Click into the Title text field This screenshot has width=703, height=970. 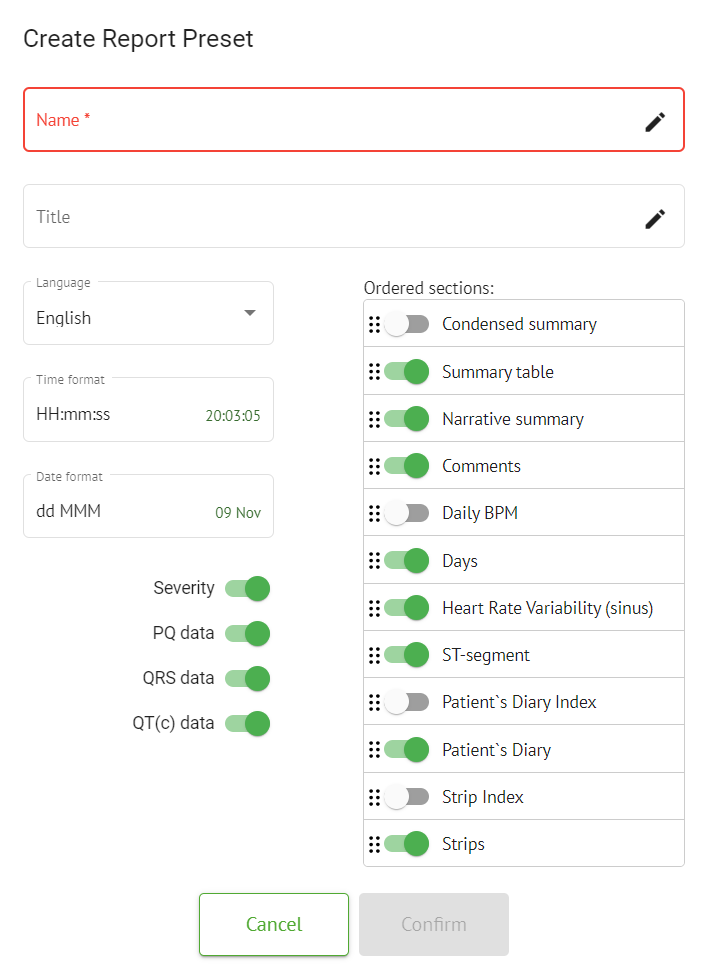pyautogui.click(x=330, y=217)
